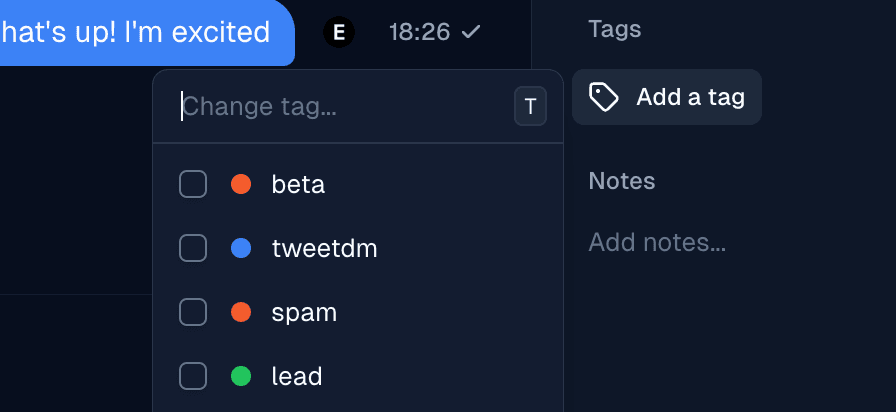The width and height of the screenshot is (896, 412).
Task: Enable the tweetdm tag checkbox
Action: 193,248
